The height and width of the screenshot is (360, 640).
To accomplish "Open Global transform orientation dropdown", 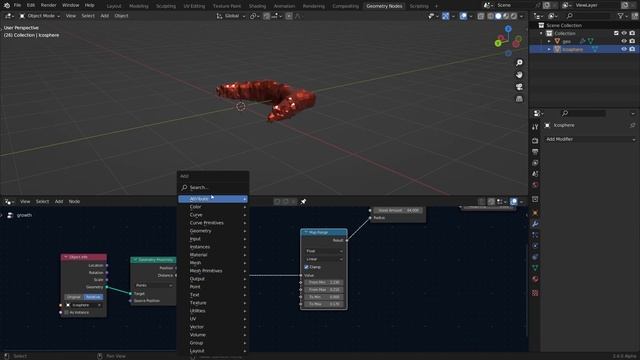I will tap(230, 16).
